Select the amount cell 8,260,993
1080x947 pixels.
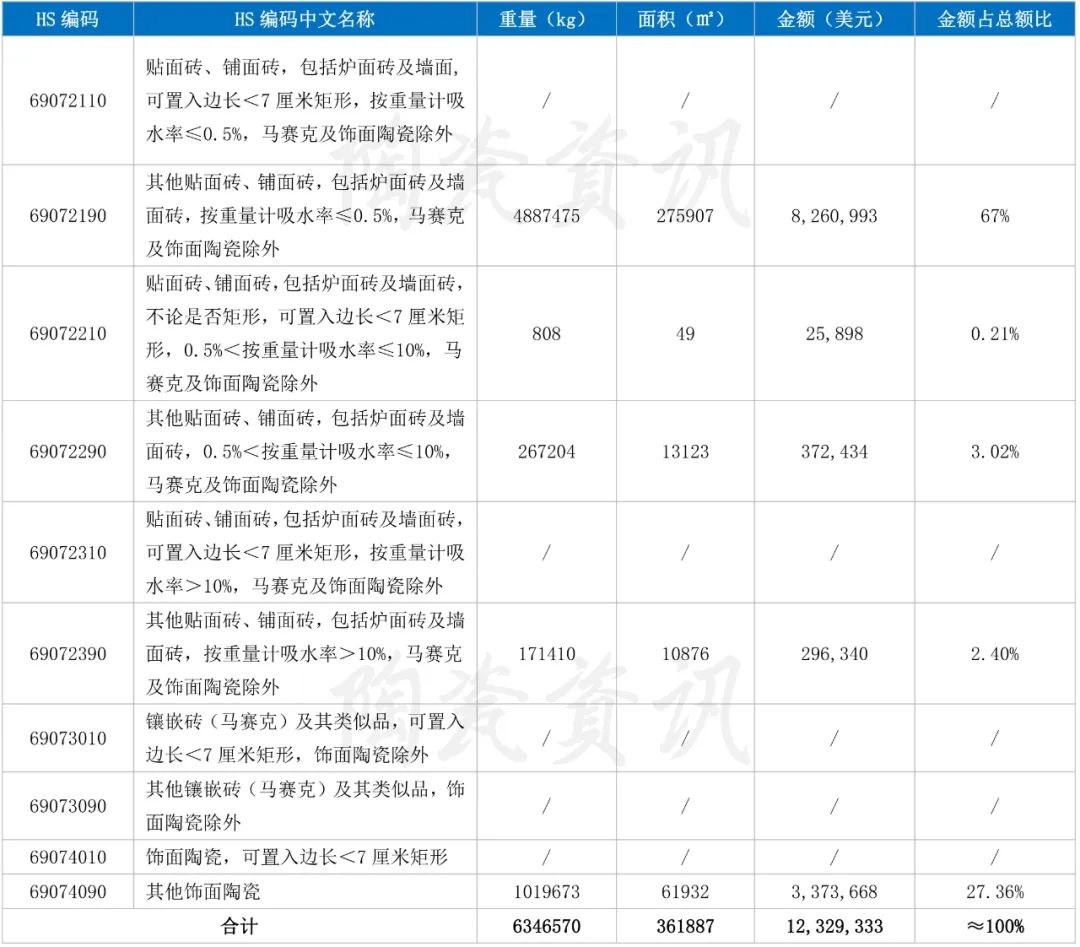pyautogui.click(x=834, y=215)
